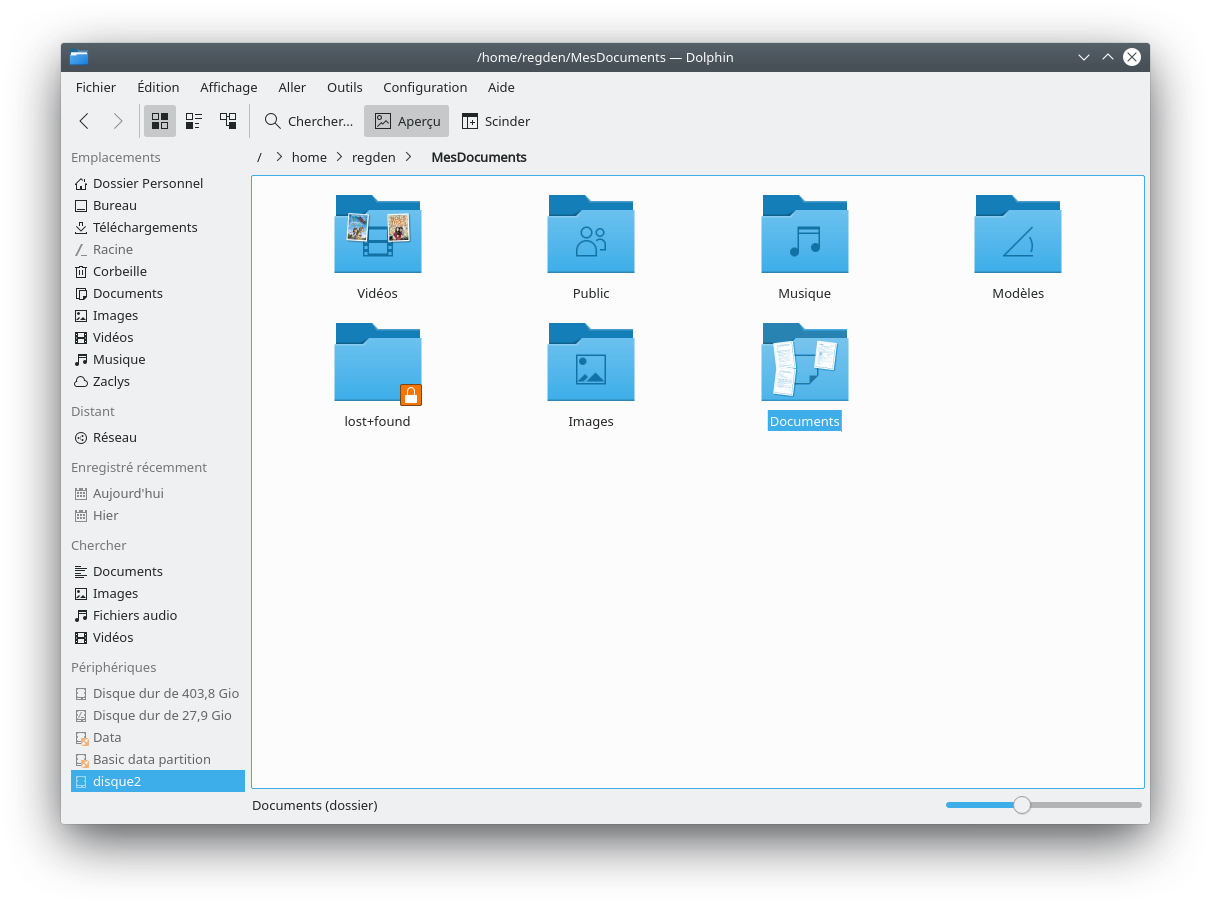The image size is (1211, 903).
Task: Open the Configuration menu
Action: coord(425,87)
